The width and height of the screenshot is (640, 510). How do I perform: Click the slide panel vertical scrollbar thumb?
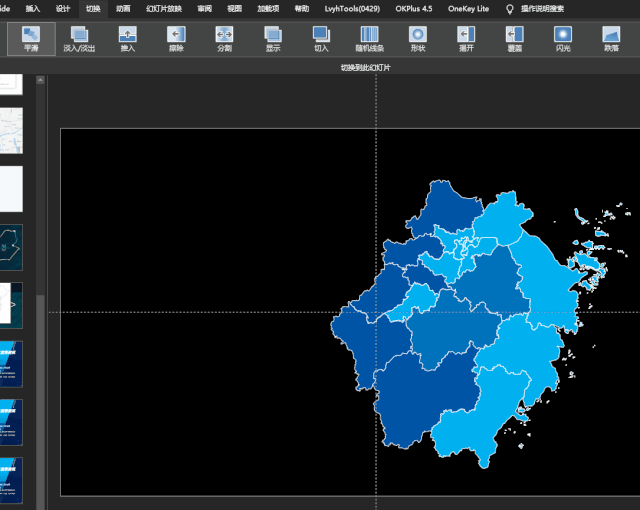[40, 402]
